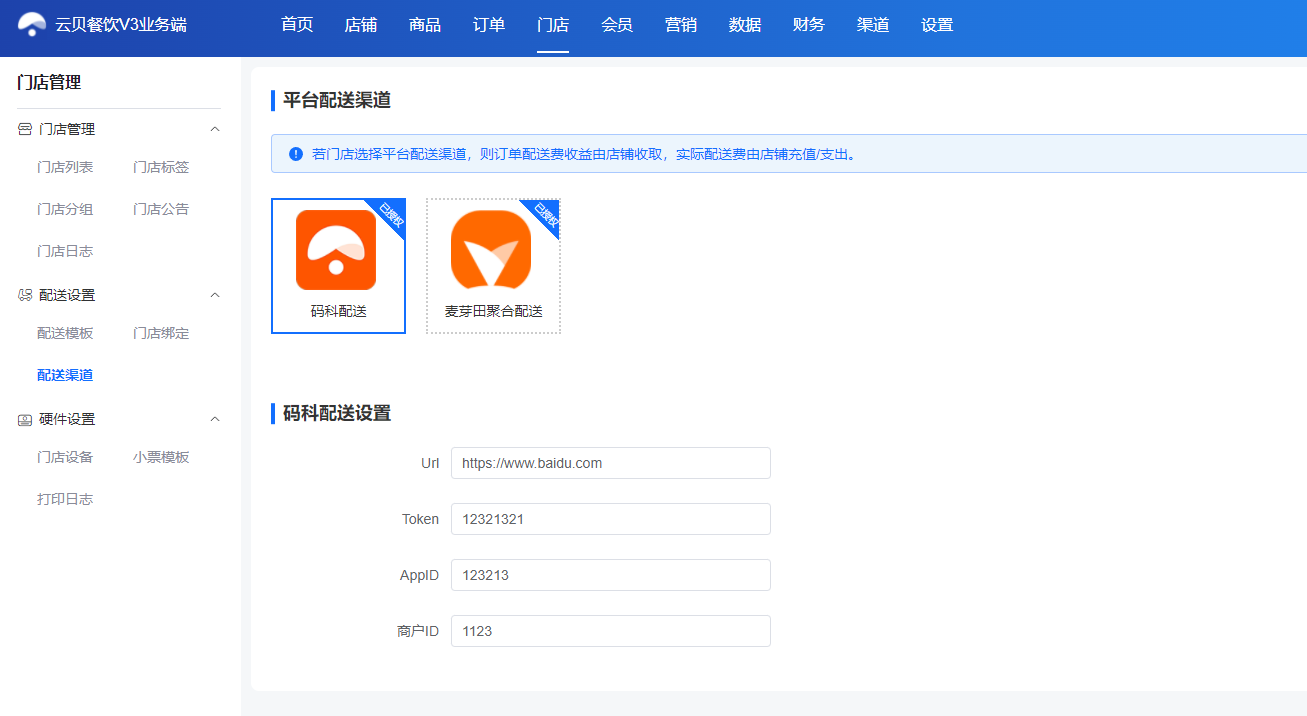Go to 门店列表 in the sidebar

tap(65, 168)
